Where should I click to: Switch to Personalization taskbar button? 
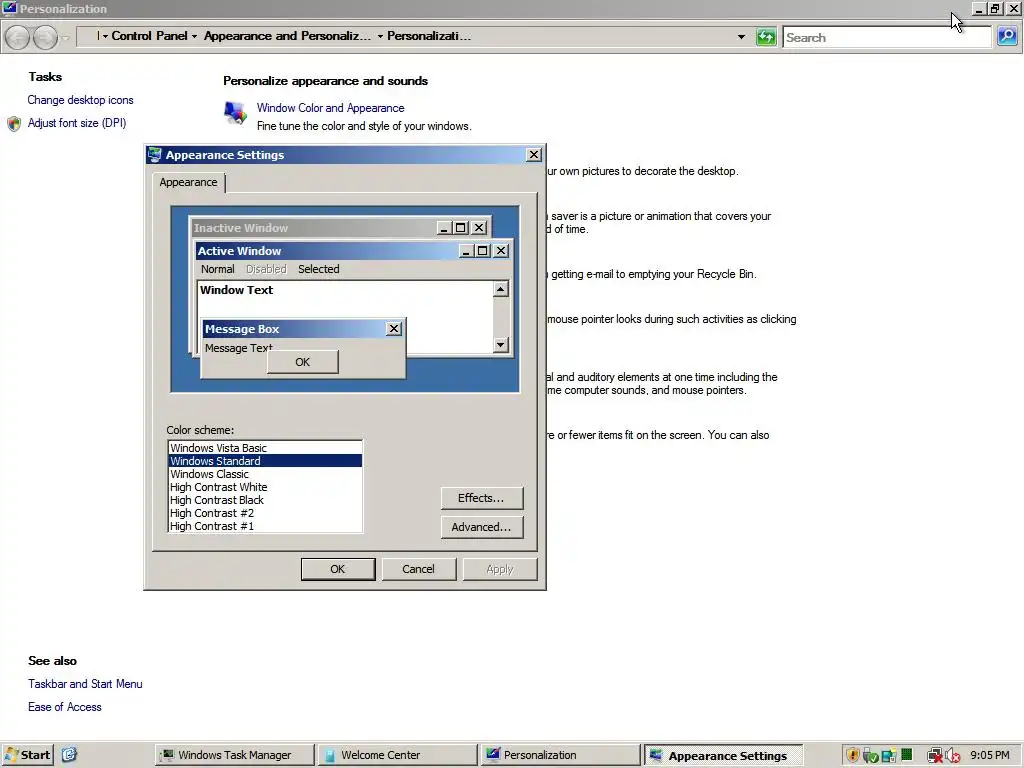(560, 755)
